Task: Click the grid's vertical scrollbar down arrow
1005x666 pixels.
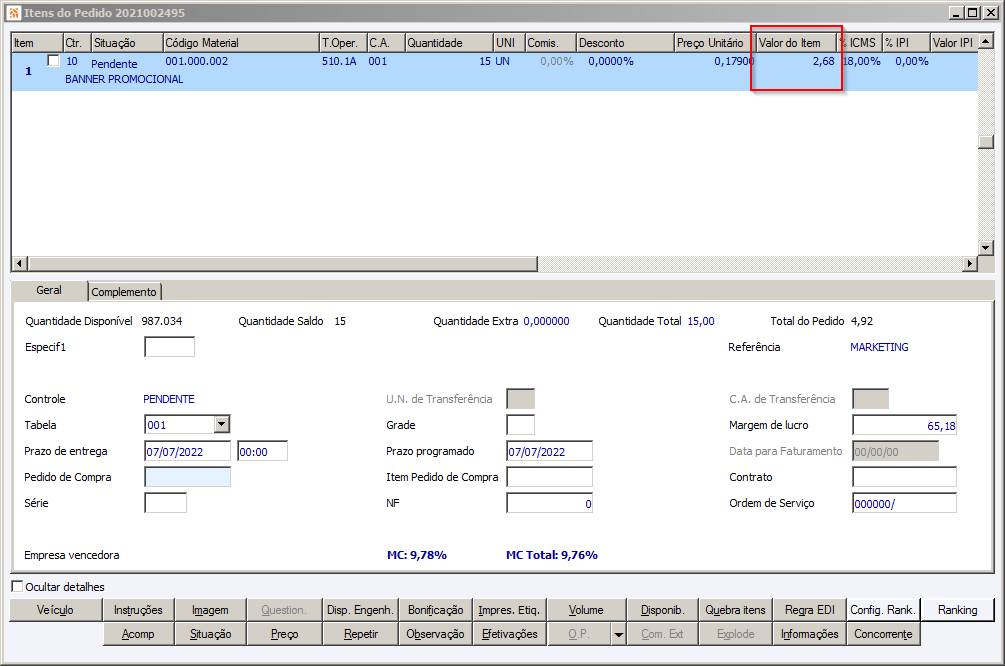Action: coord(985,247)
